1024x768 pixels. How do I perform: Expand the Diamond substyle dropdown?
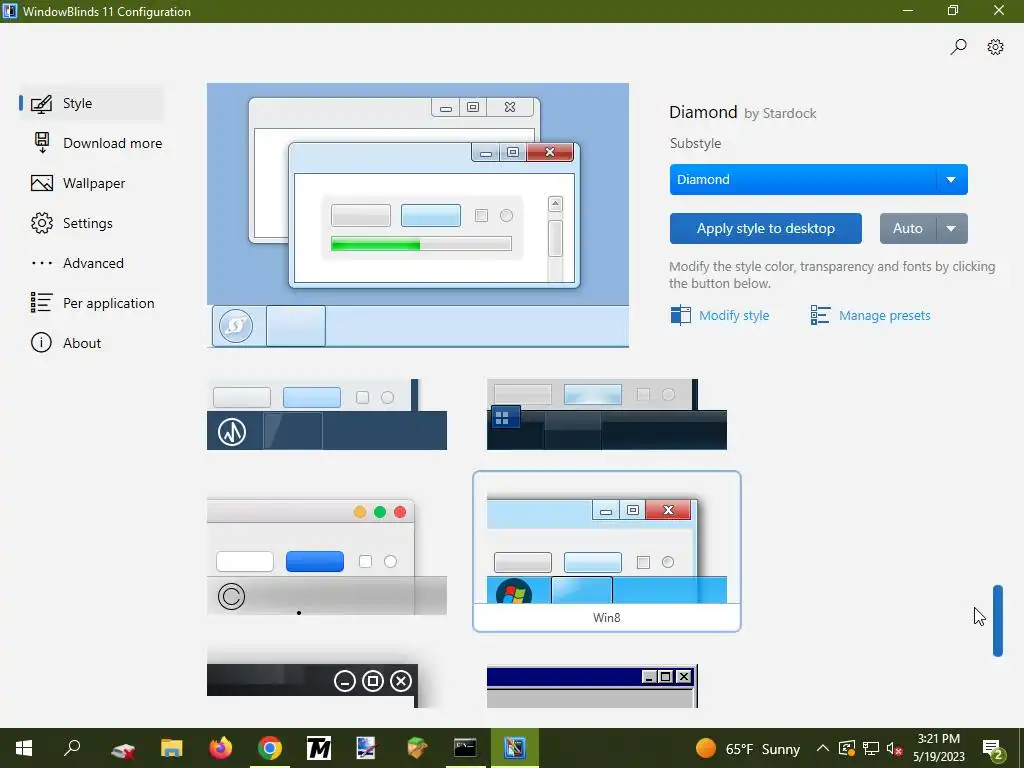pyautogui.click(x=818, y=180)
